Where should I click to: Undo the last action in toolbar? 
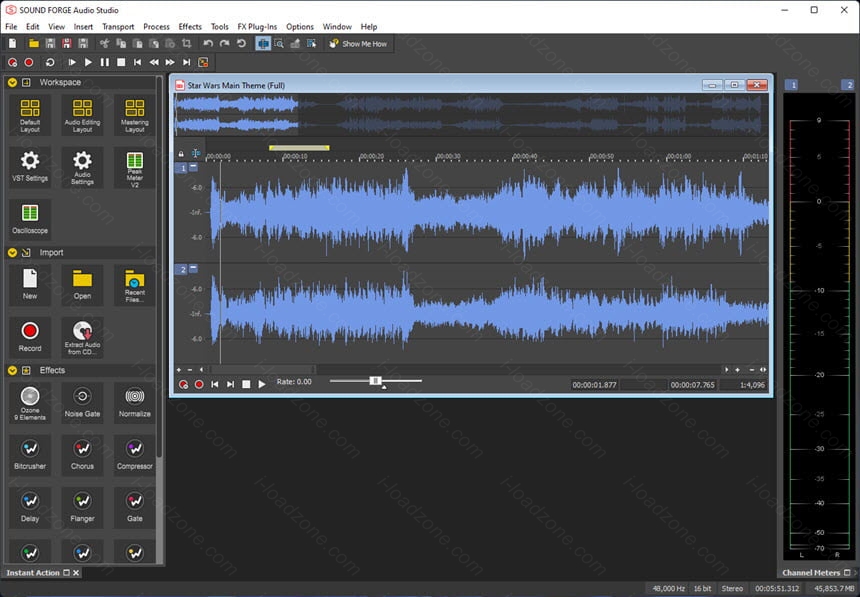pyautogui.click(x=208, y=43)
